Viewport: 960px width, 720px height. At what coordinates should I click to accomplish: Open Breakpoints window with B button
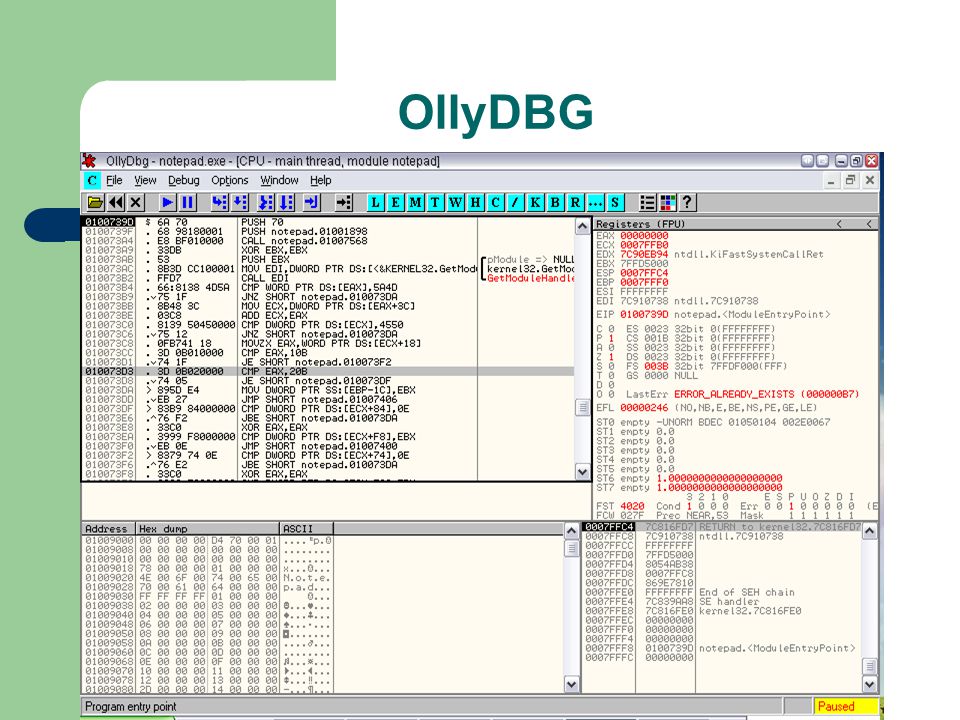(x=555, y=203)
